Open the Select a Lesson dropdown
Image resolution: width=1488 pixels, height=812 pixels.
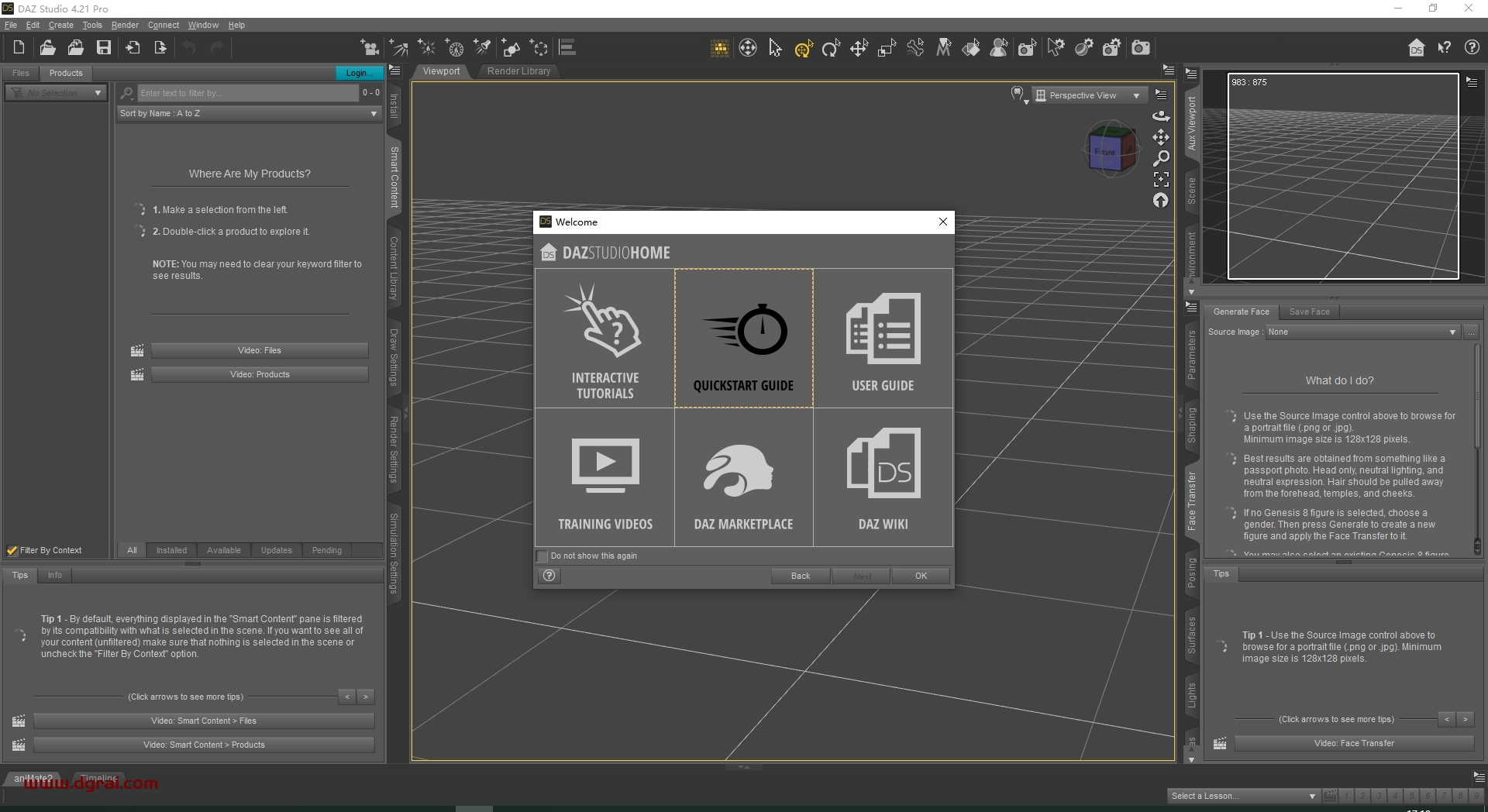click(1243, 796)
